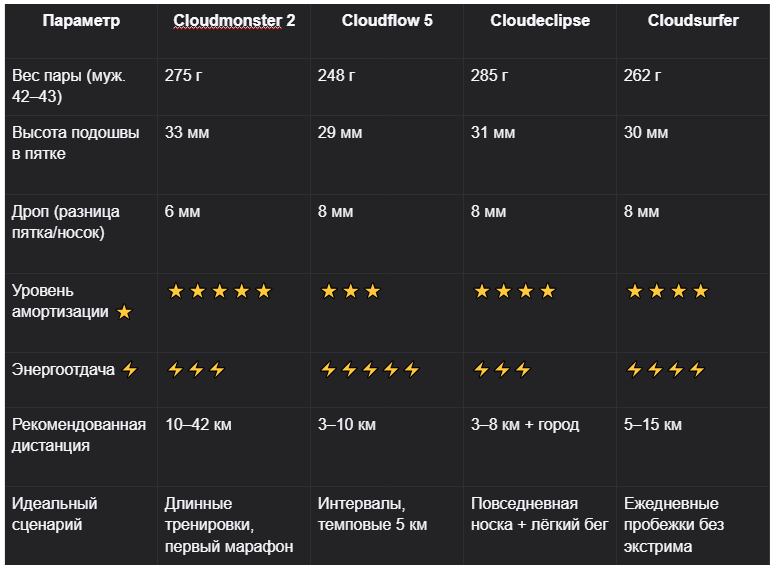Viewport: 775px width, 570px height.
Task: Select Cloudmonster 2's three-lightning energy rating
Action: coord(196,370)
